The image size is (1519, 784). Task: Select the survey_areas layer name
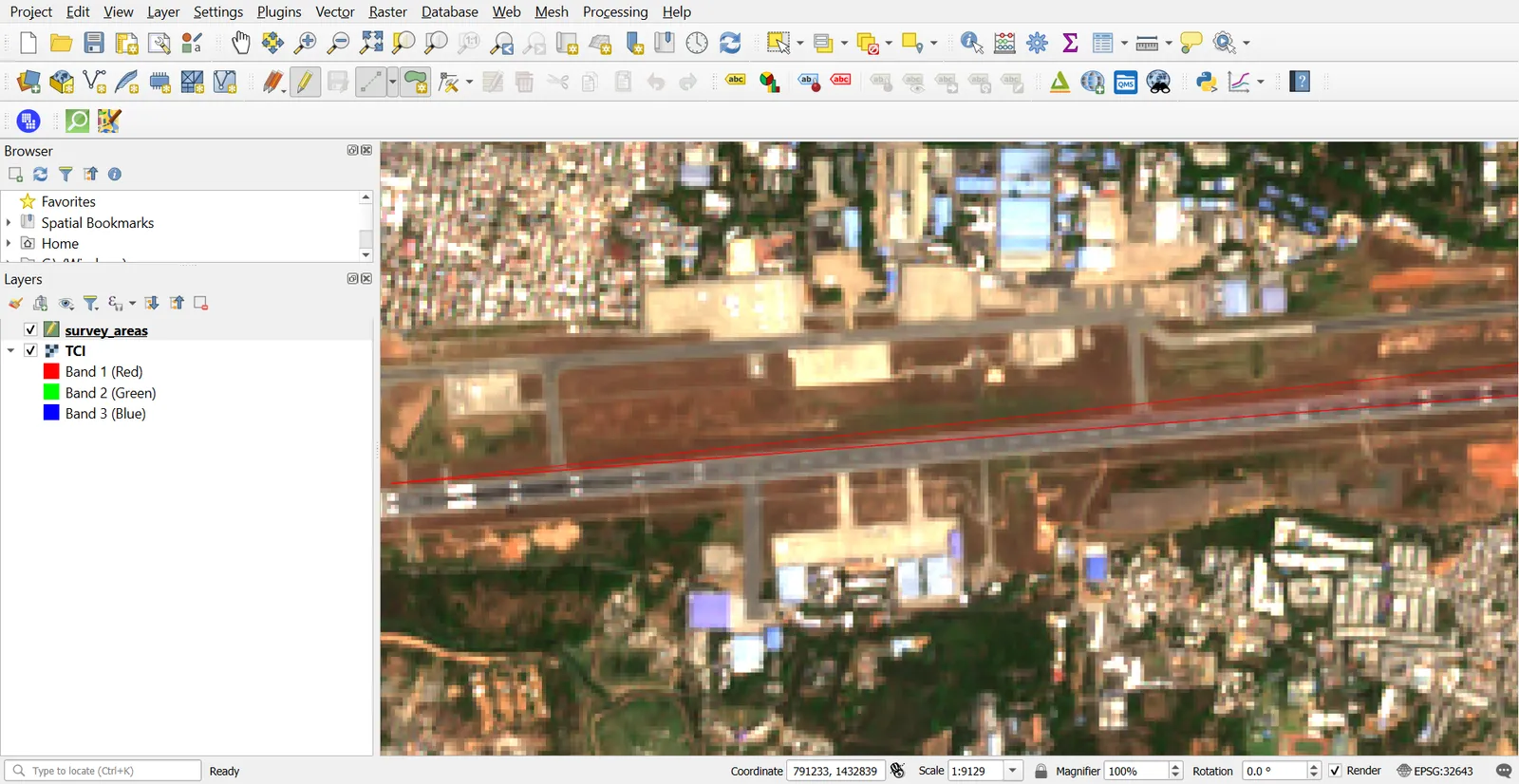point(106,330)
